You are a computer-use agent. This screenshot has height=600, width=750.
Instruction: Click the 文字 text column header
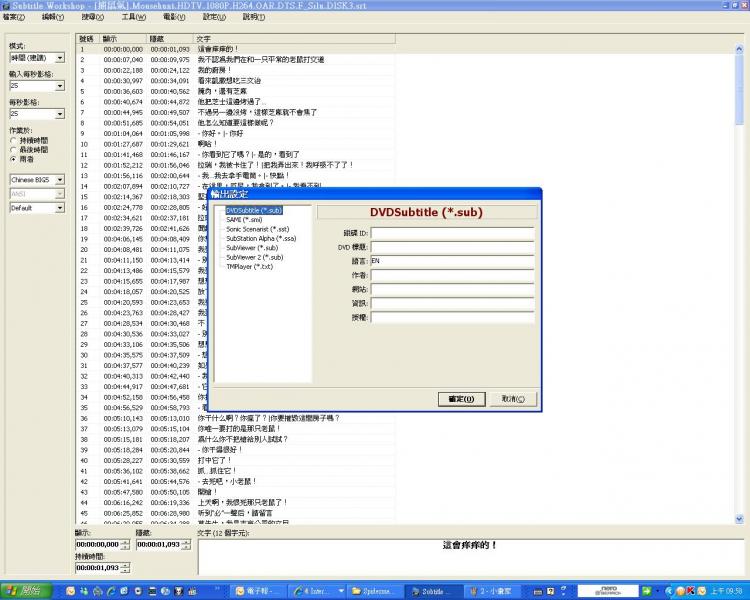point(294,39)
